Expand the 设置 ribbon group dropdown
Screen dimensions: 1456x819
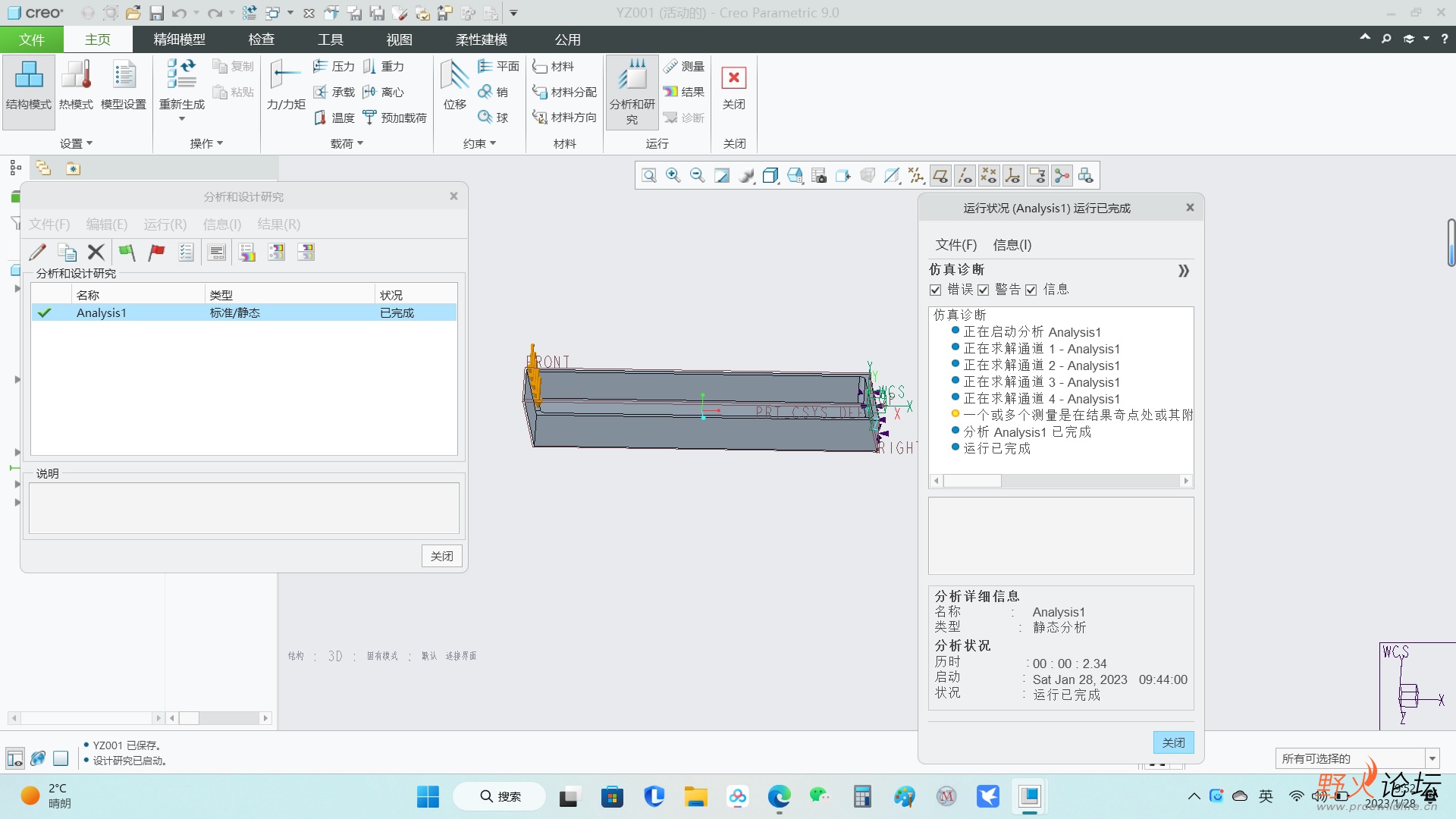tap(77, 143)
